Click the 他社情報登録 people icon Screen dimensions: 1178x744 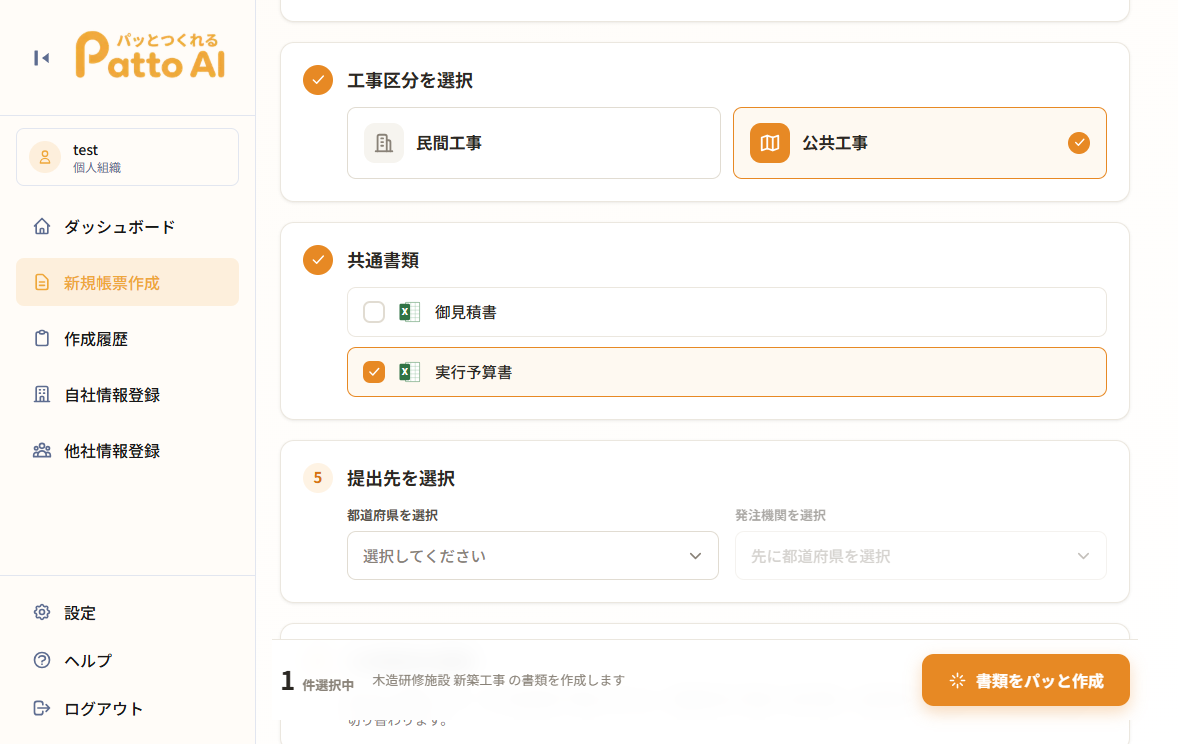[x=42, y=451]
